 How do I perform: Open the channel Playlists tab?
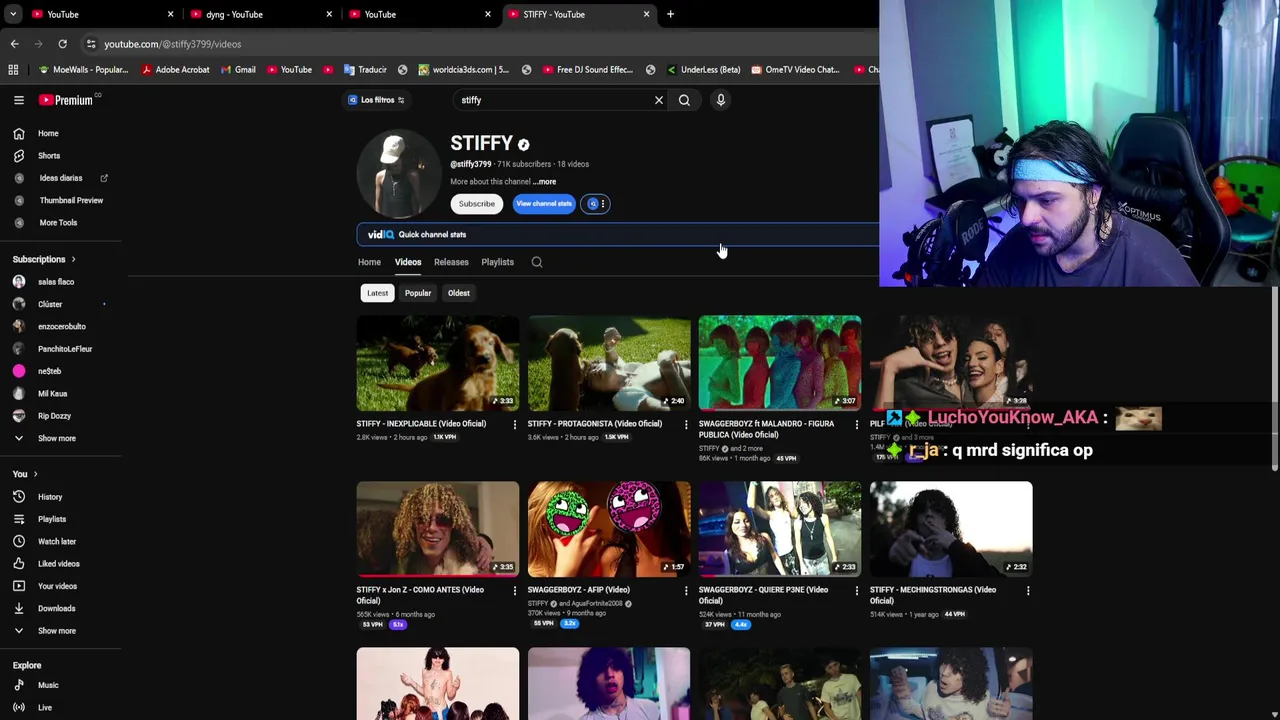tap(497, 262)
